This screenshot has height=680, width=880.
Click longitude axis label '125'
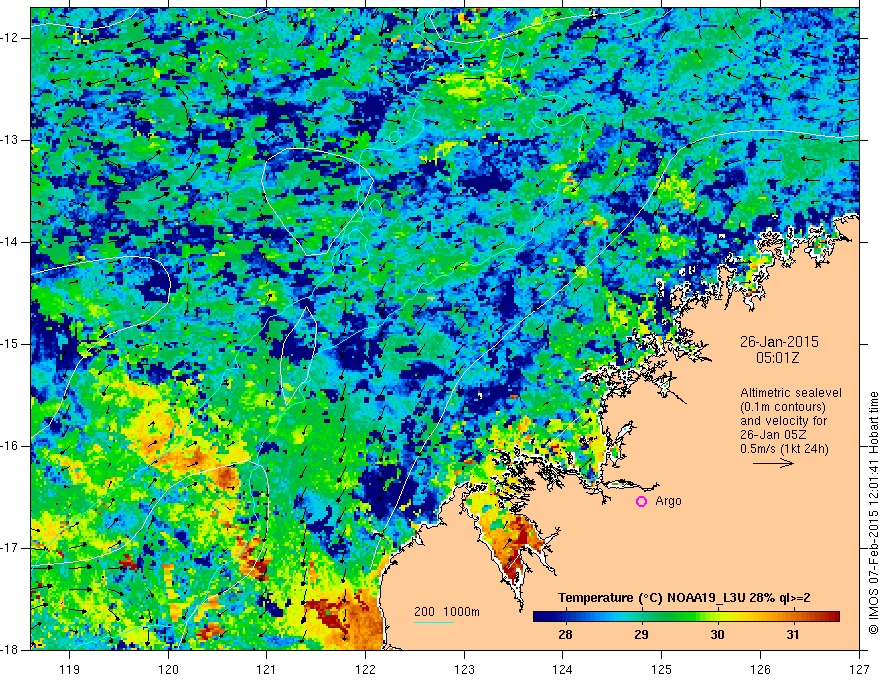click(x=662, y=669)
